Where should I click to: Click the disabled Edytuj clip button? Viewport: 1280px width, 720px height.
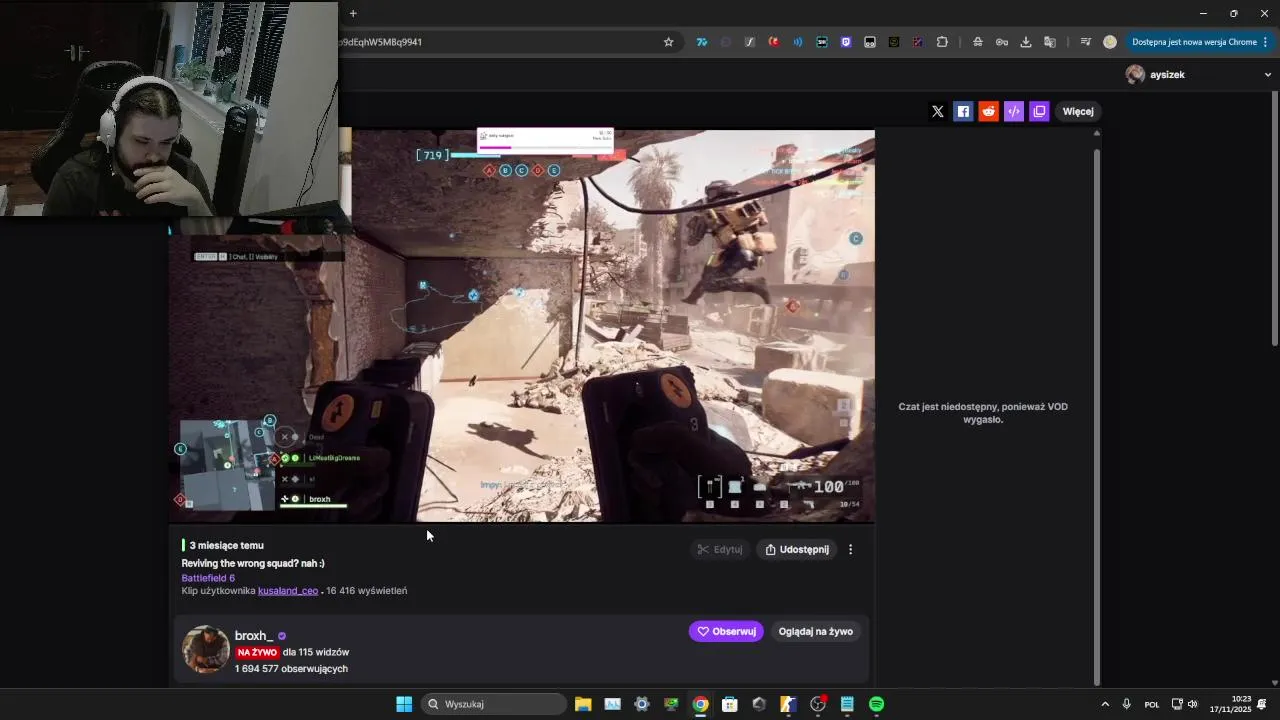[720, 549]
